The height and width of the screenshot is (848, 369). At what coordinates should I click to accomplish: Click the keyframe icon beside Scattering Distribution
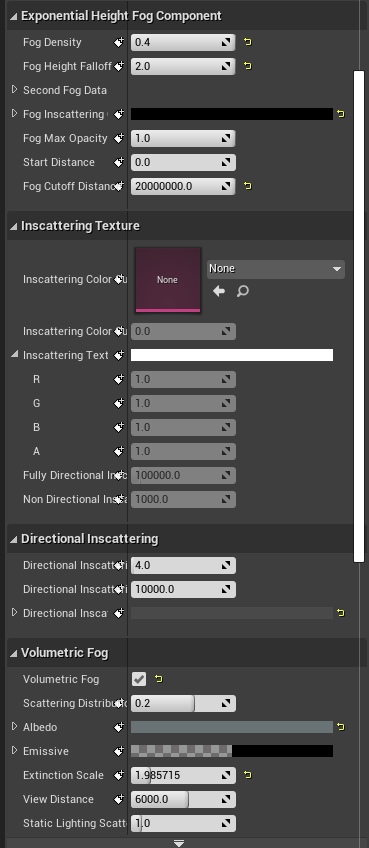point(119,704)
